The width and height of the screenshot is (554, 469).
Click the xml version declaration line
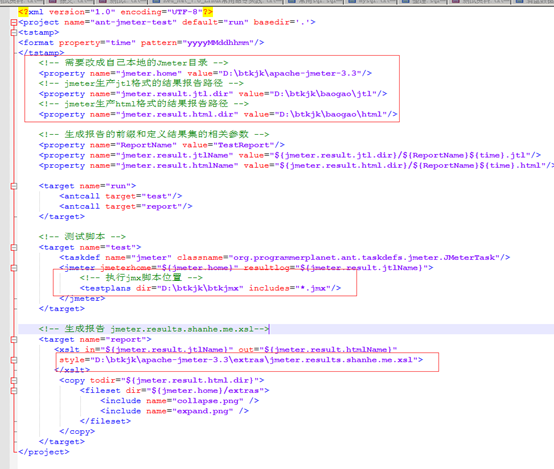pos(116,12)
